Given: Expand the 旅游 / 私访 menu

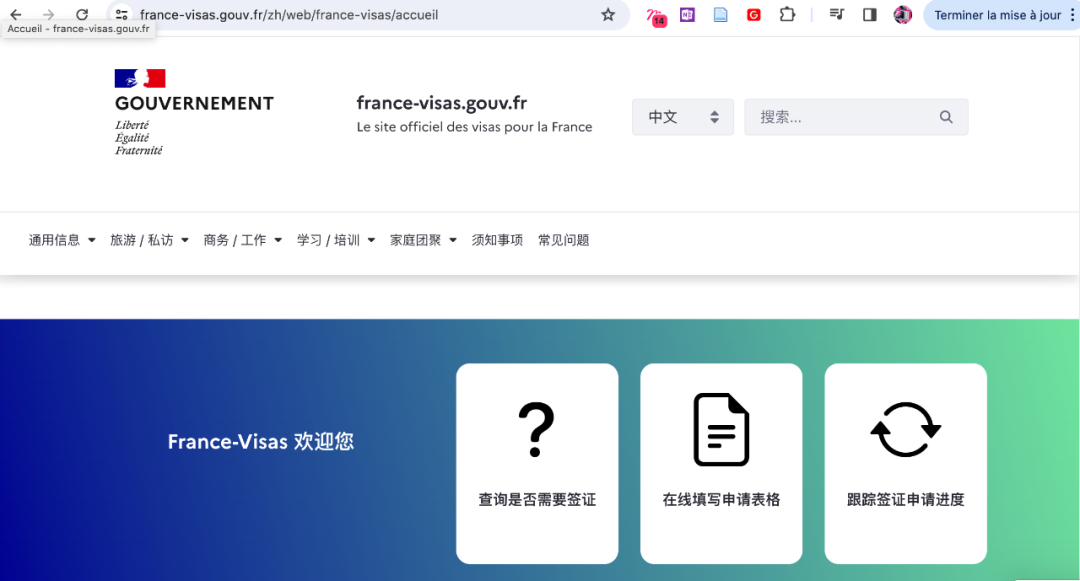Looking at the screenshot, I should click(149, 240).
